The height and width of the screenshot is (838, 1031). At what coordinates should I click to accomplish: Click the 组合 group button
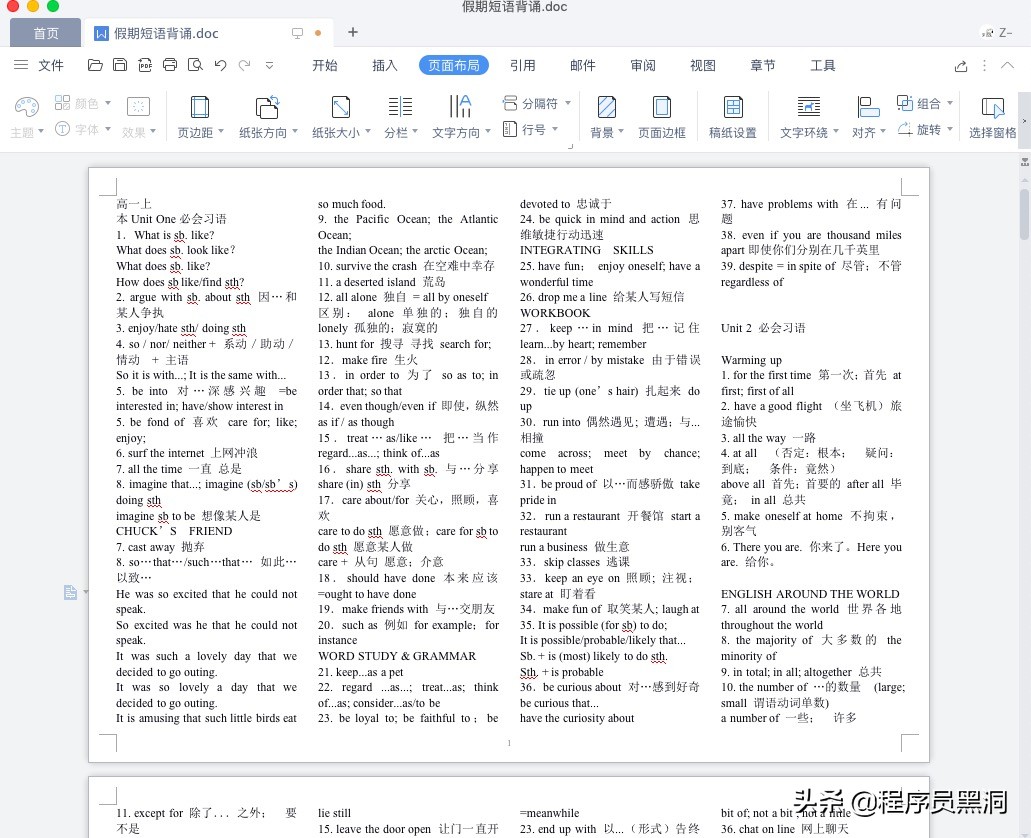tap(922, 101)
